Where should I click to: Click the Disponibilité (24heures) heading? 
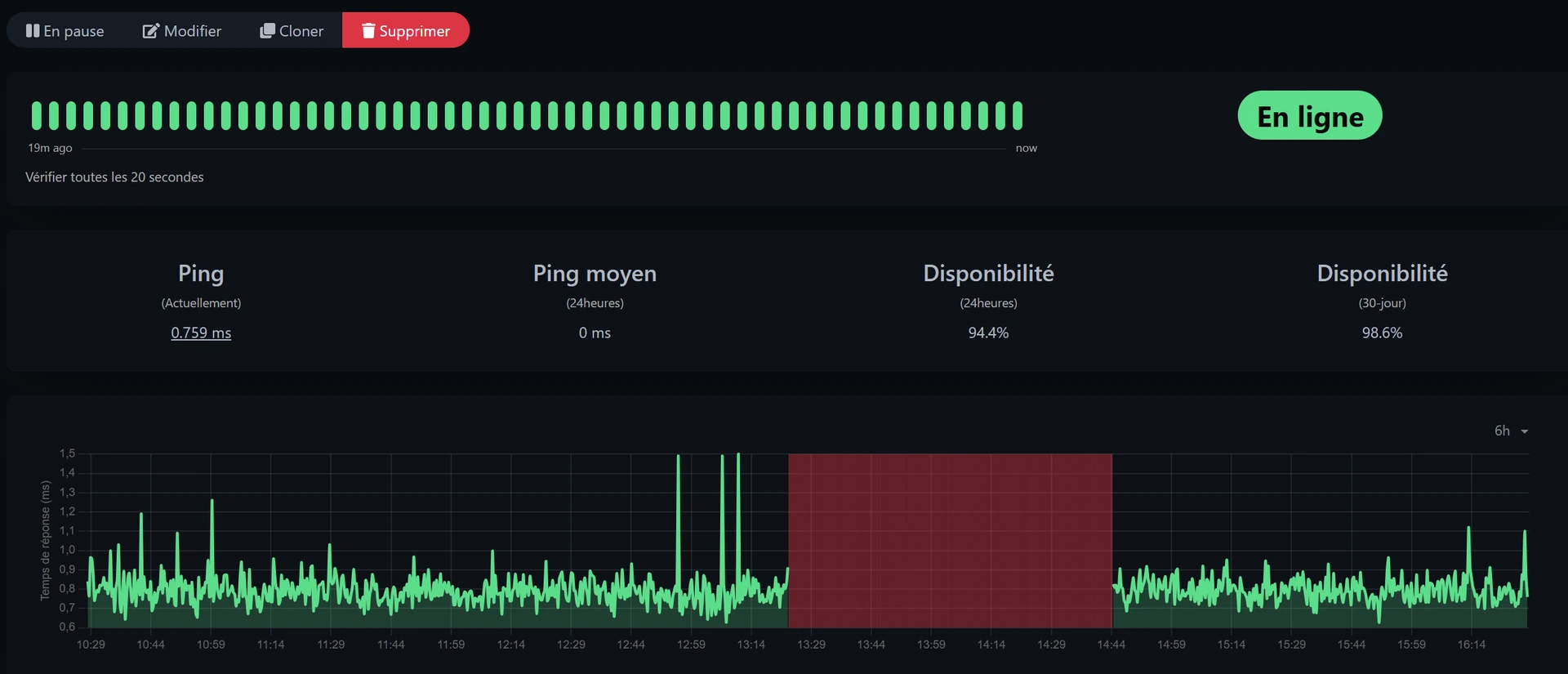988,274
